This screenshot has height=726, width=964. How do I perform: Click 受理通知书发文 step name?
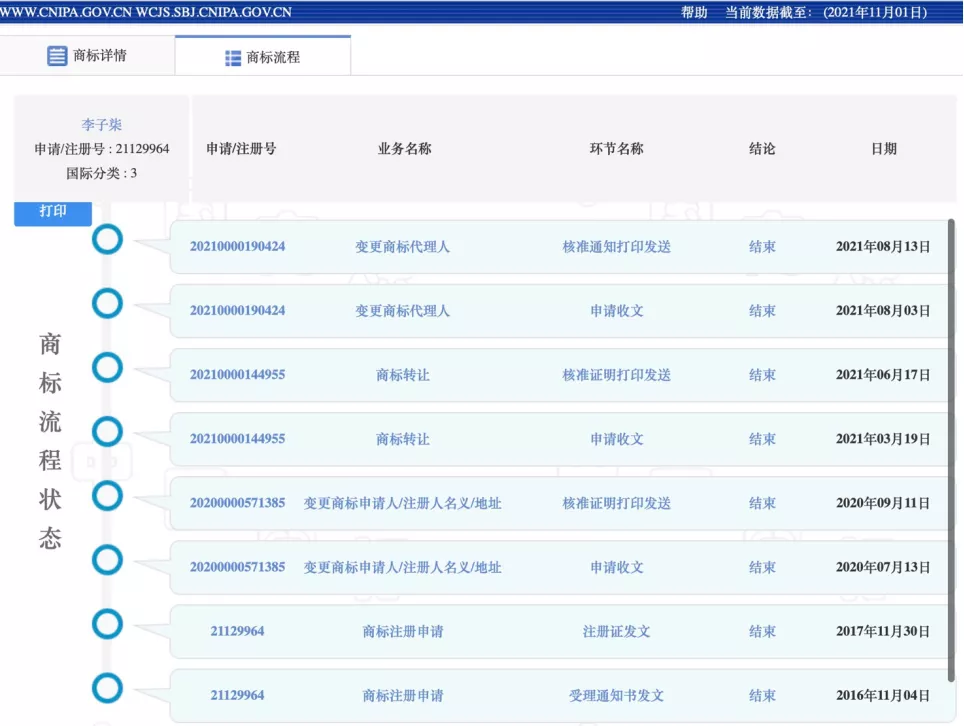(x=616, y=695)
